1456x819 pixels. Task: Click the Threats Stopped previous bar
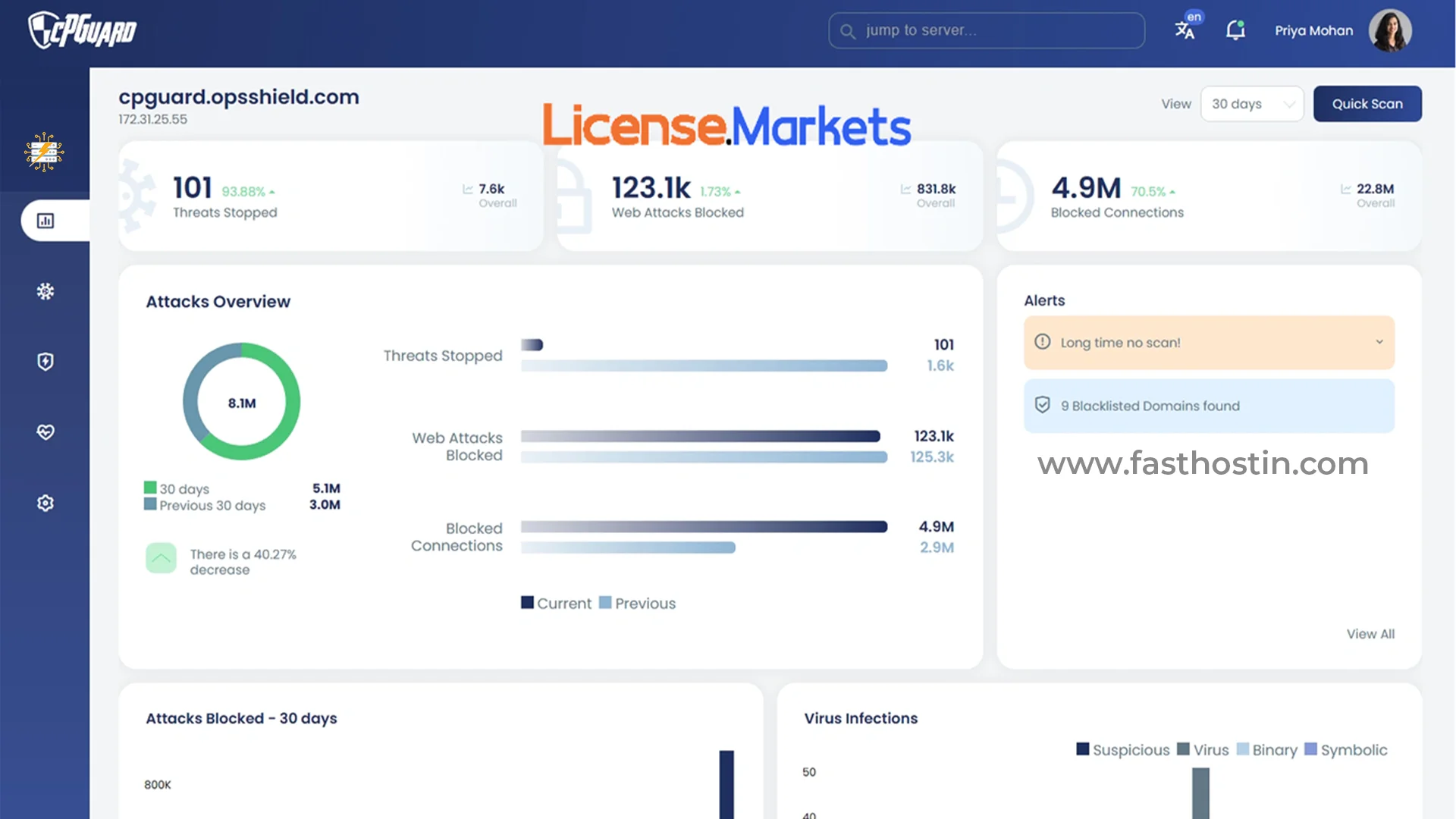click(x=704, y=366)
